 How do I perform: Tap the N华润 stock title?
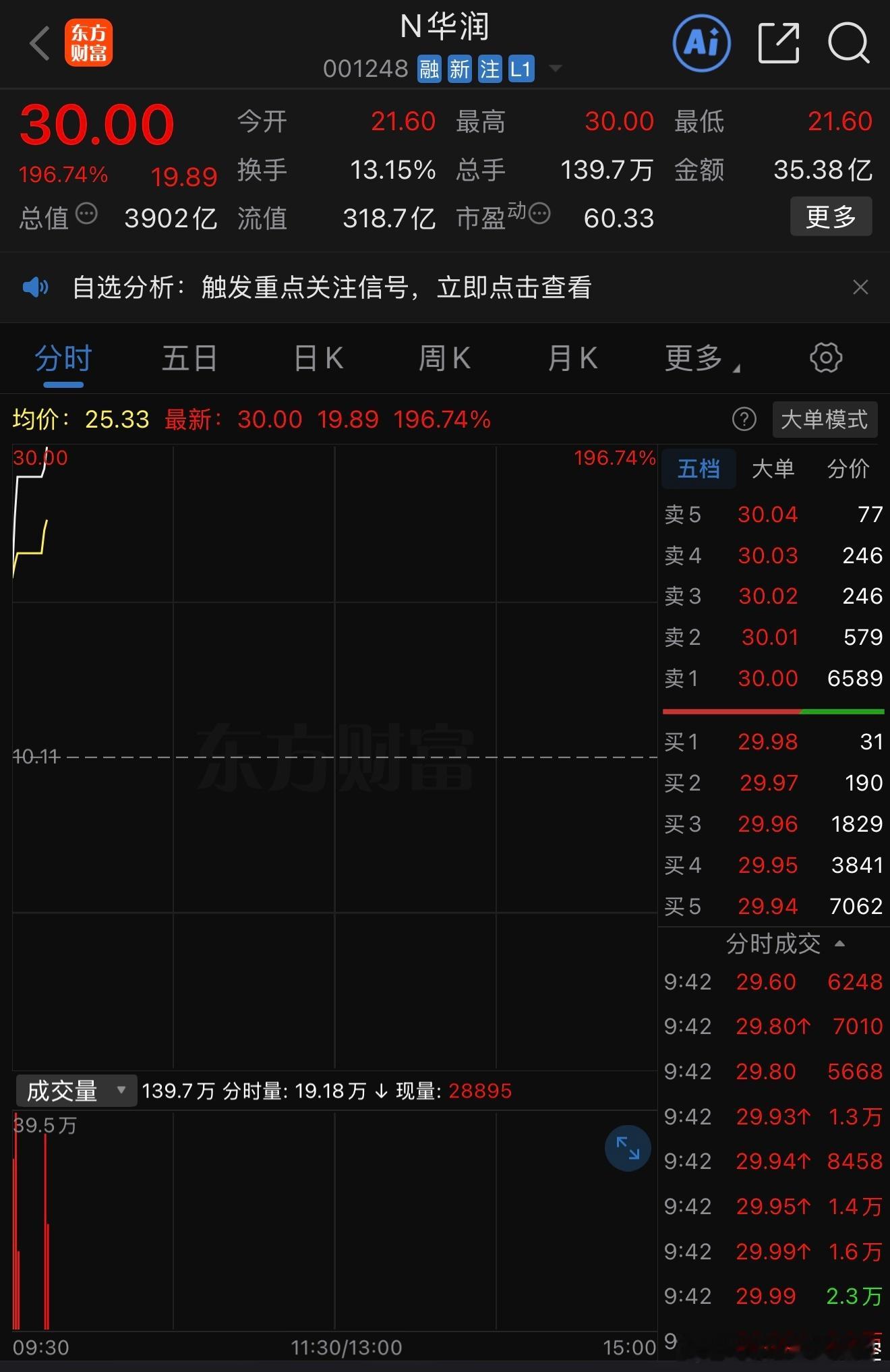tap(444, 27)
